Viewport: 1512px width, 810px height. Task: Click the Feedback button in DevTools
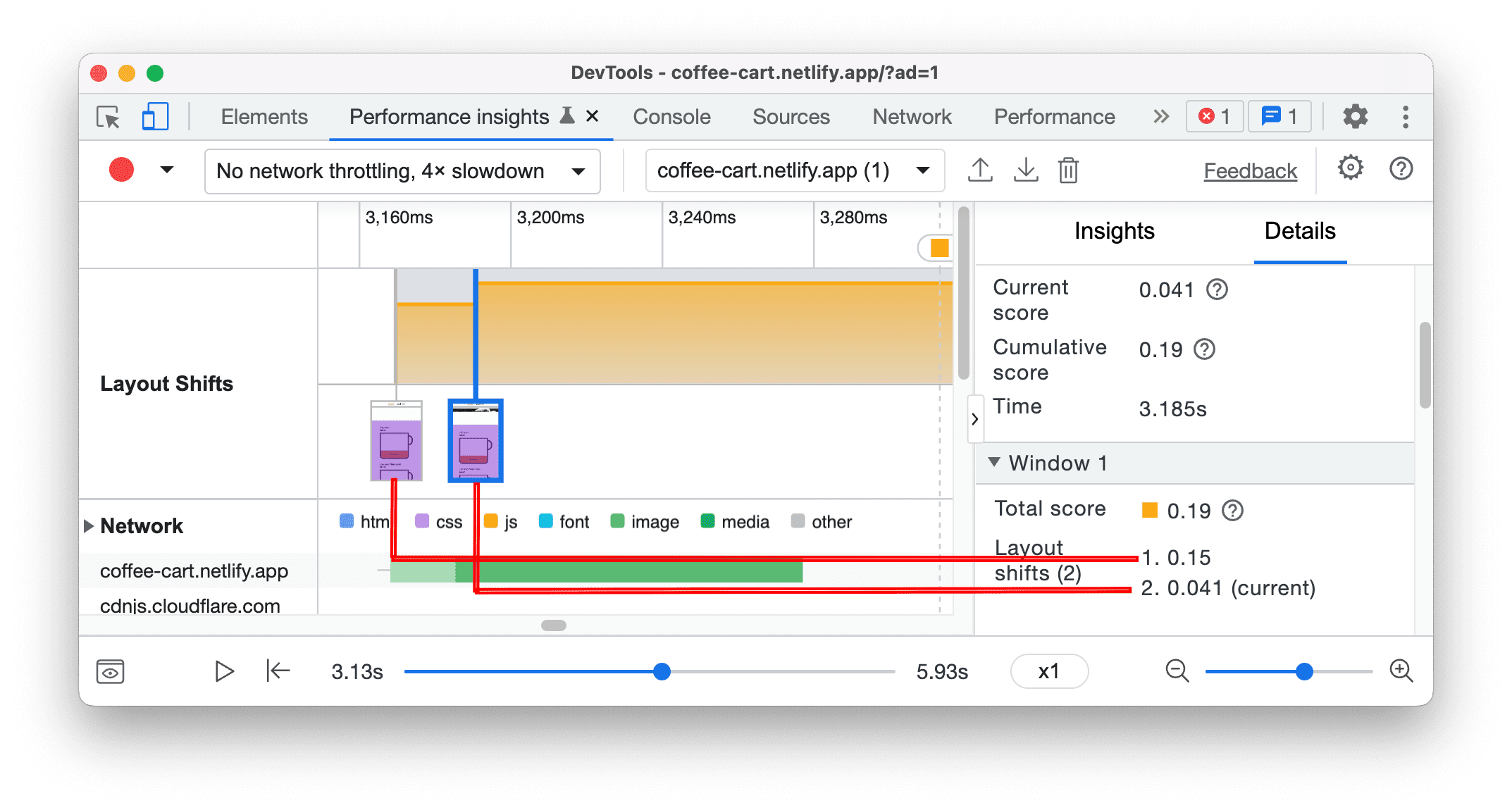[1243, 170]
